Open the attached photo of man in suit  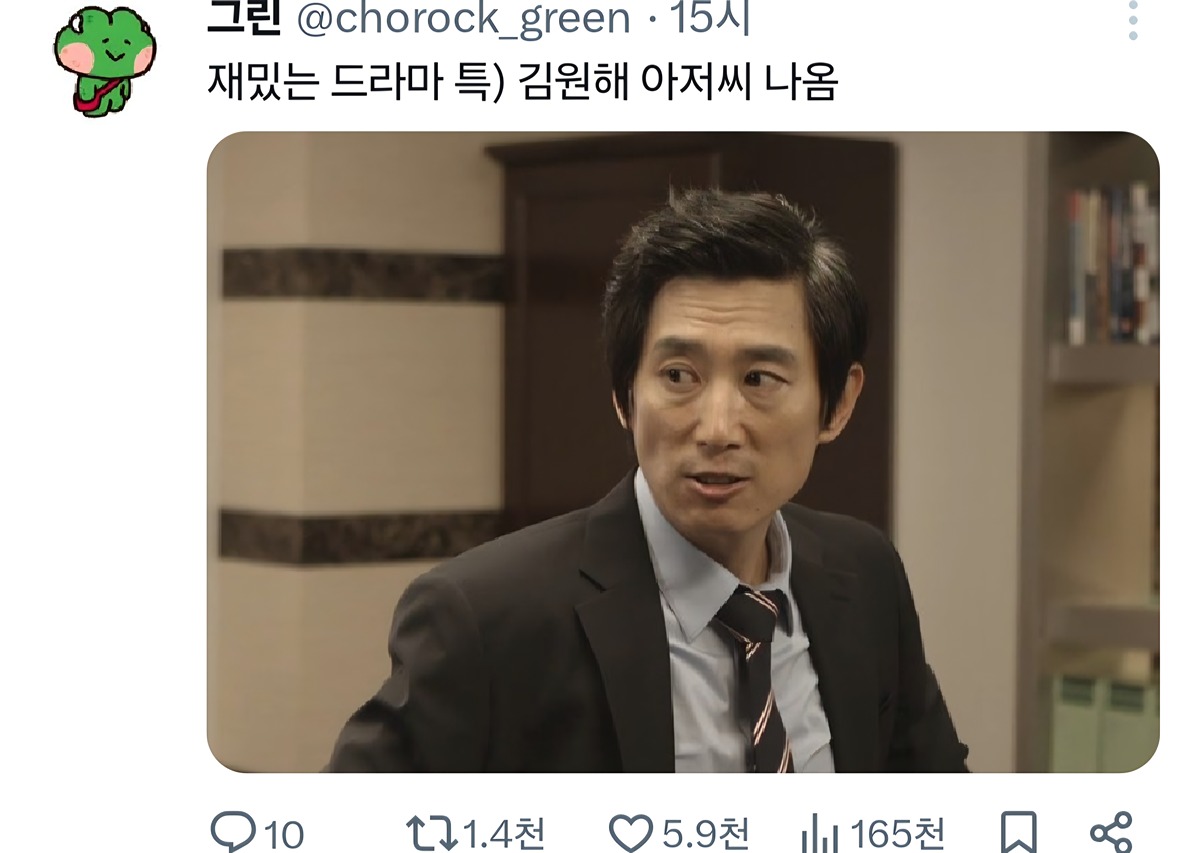683,452
